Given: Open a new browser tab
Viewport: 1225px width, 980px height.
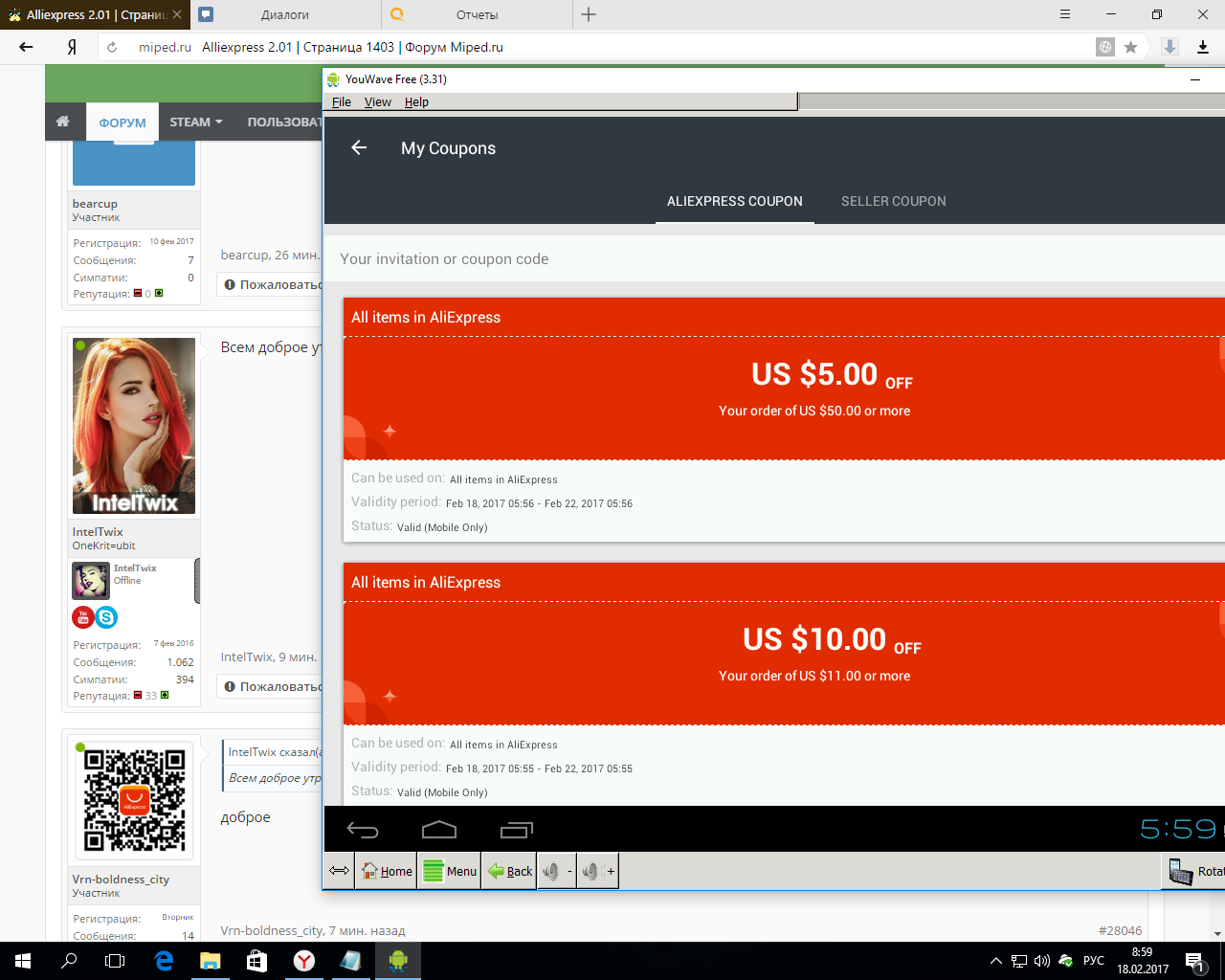Looking at the screenshot, I should pos(589,14).
